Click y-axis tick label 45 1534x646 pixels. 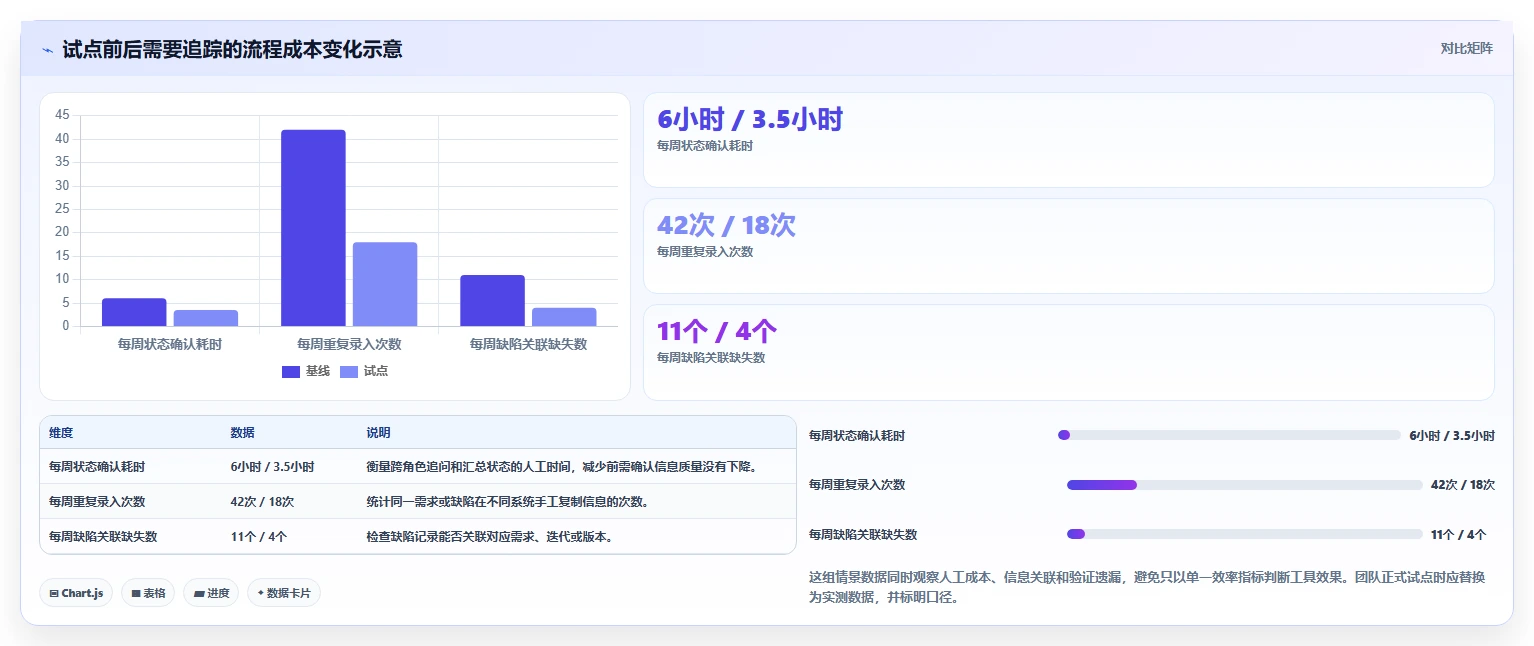(x=62, y=115)
